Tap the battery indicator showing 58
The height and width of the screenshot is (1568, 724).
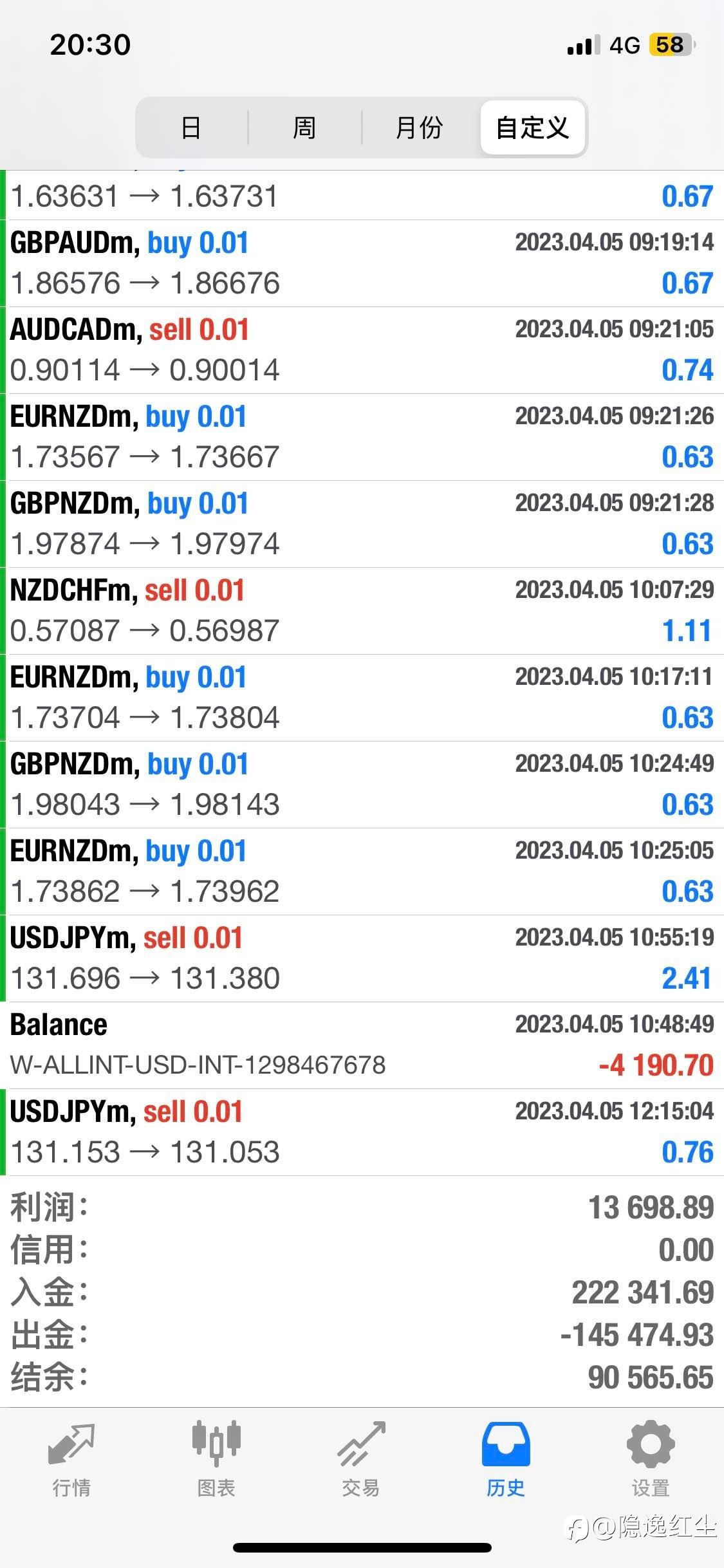[x=673, y=44]
